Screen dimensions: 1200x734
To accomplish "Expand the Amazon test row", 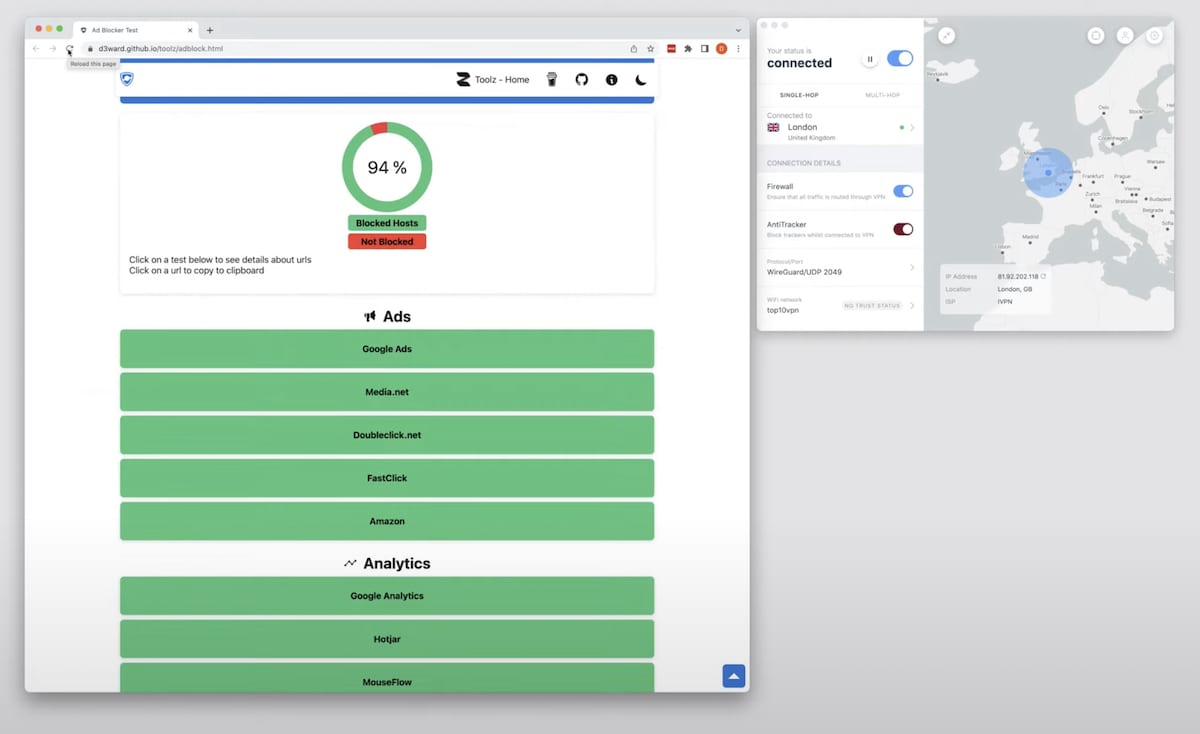I will tap(387, 521).
